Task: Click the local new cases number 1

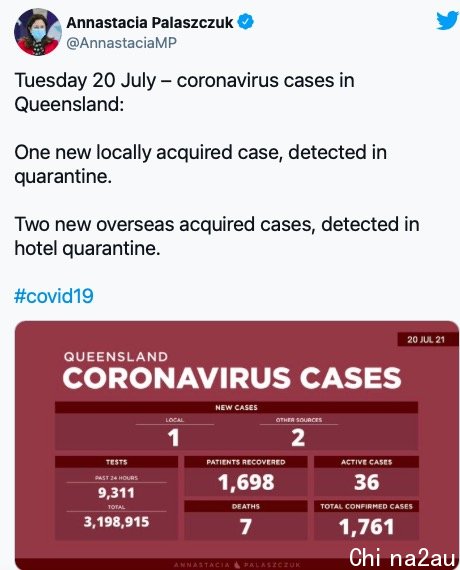Action: [174, 438]
